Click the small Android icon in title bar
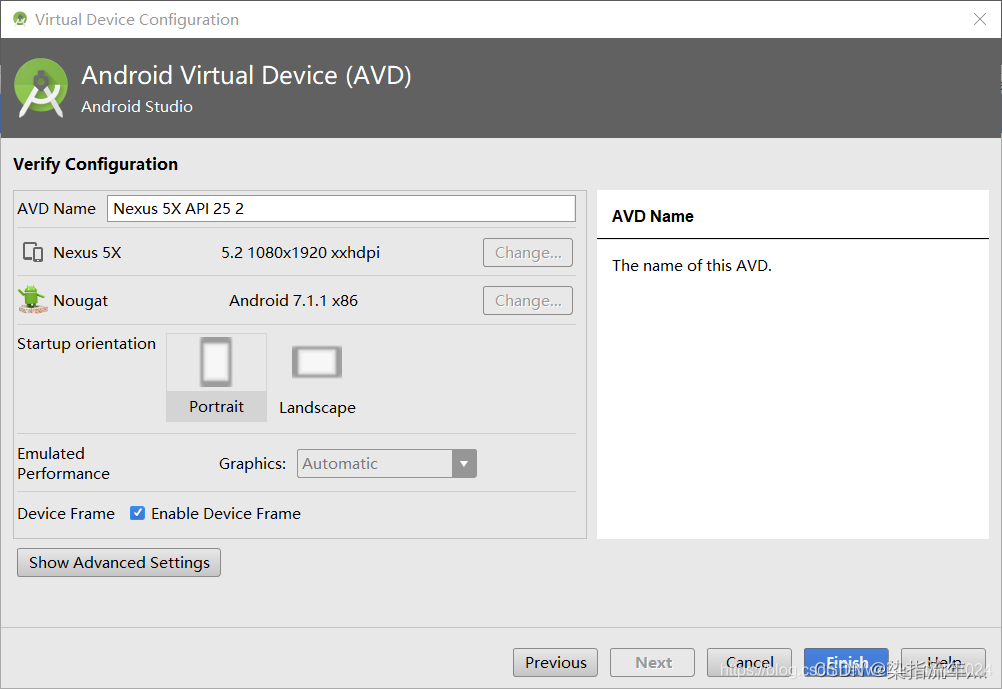1002x689 pixels. pyautogui.click(x=20, y=19)
